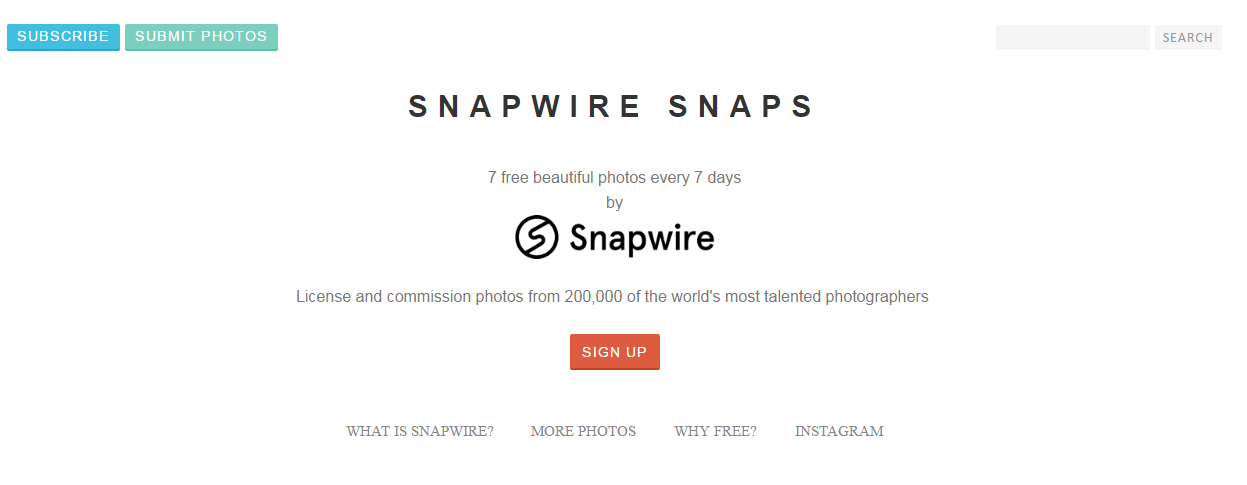Open the What Is Snapwire? link

[420, 432]
